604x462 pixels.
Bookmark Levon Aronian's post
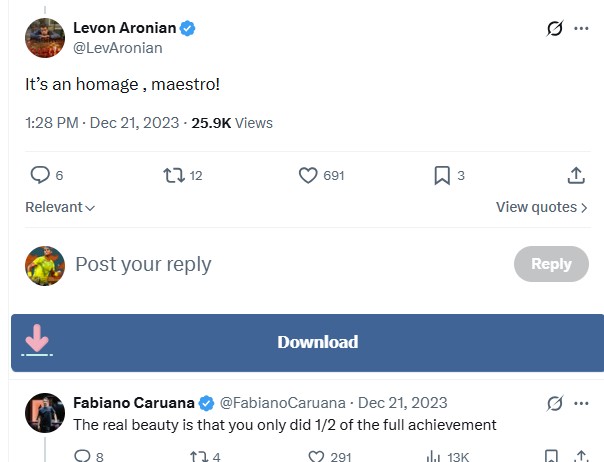pyautogui.click(x=442, y=175)
